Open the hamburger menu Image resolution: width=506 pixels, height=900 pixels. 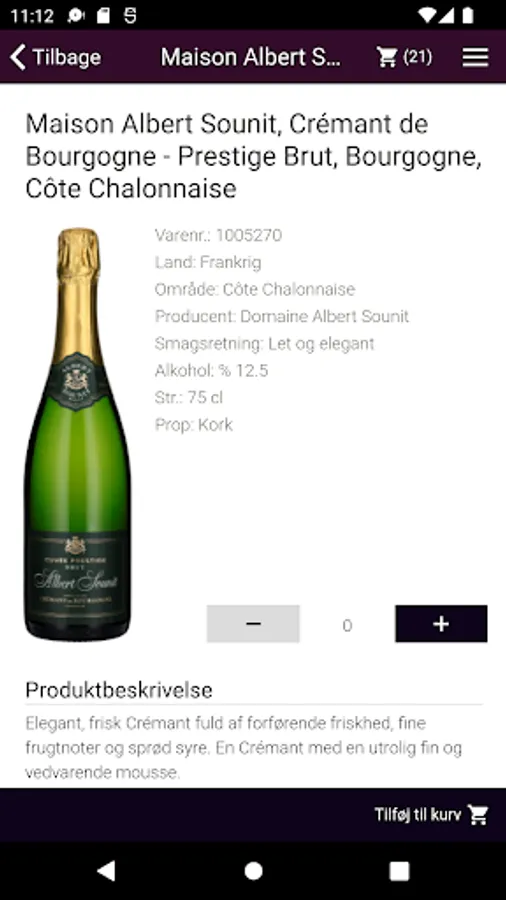pos(476,57)
